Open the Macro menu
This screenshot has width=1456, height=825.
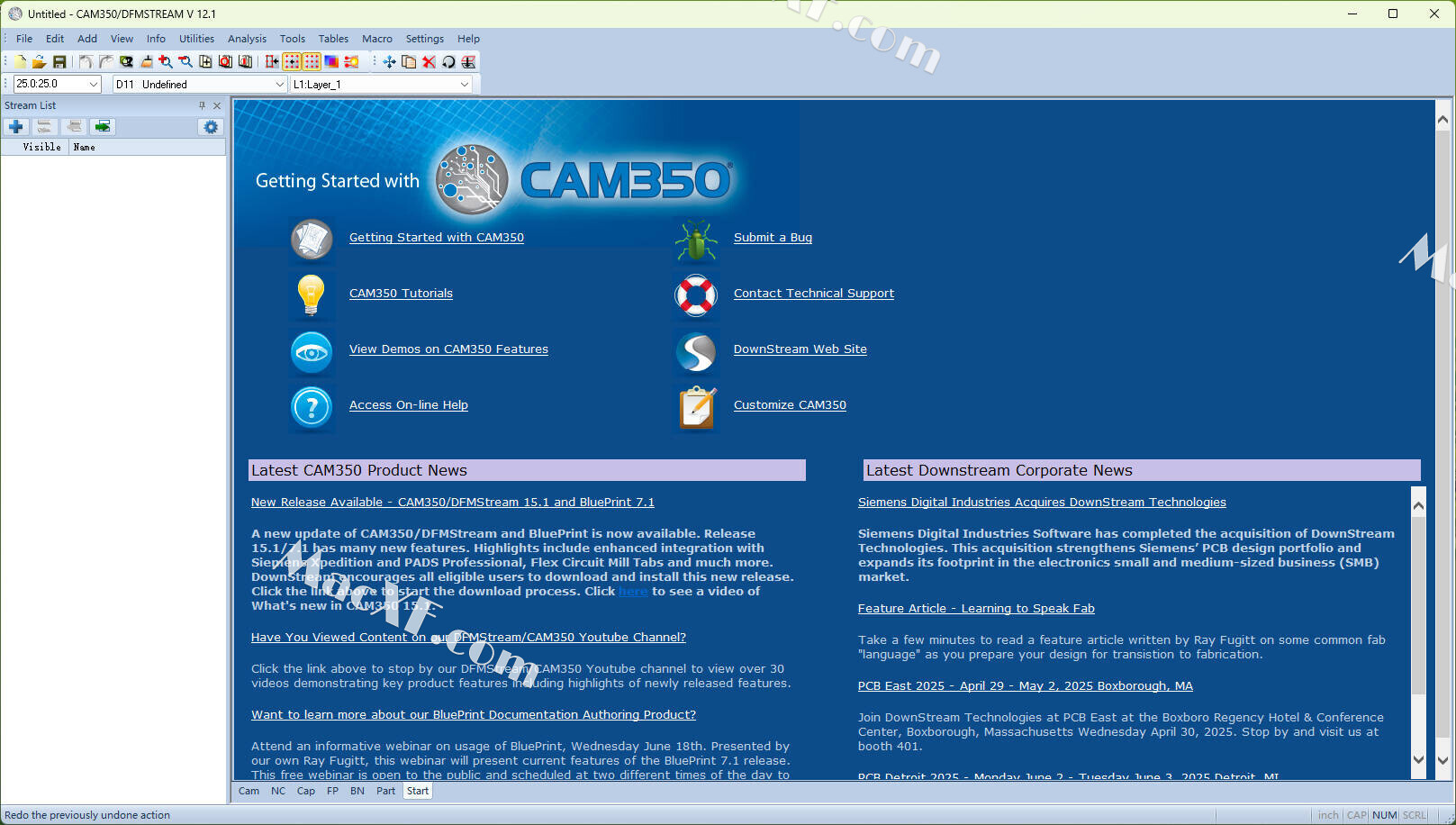click(377, 39)
